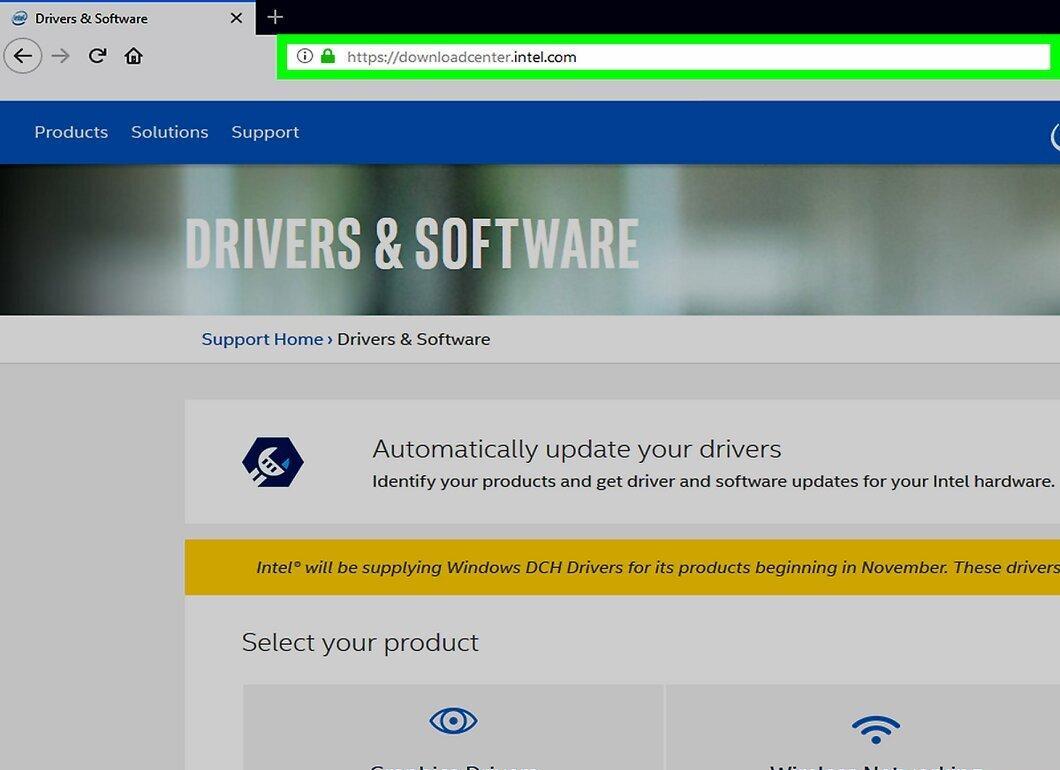Open the site information circle icon
This screenshot has height=770, width=1060.
305,56
